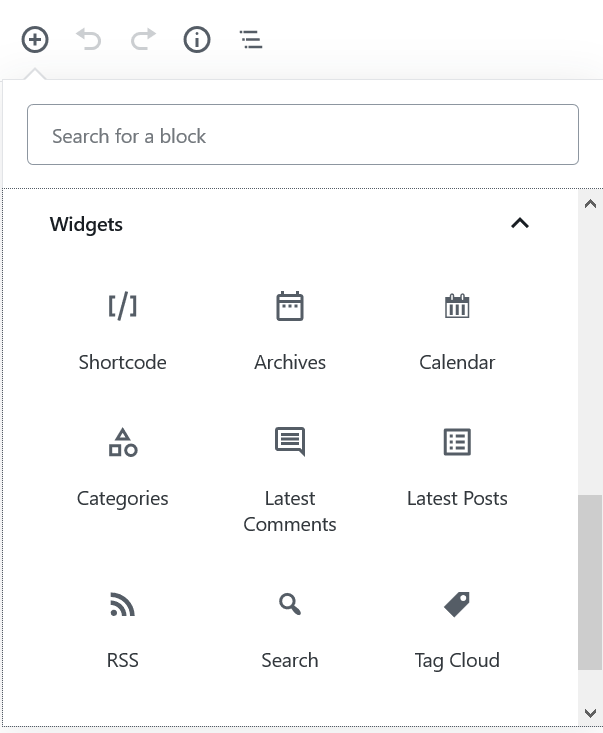Click the Widgets section heading
Viewport: 603px width, 733px height.
[86, 224]
